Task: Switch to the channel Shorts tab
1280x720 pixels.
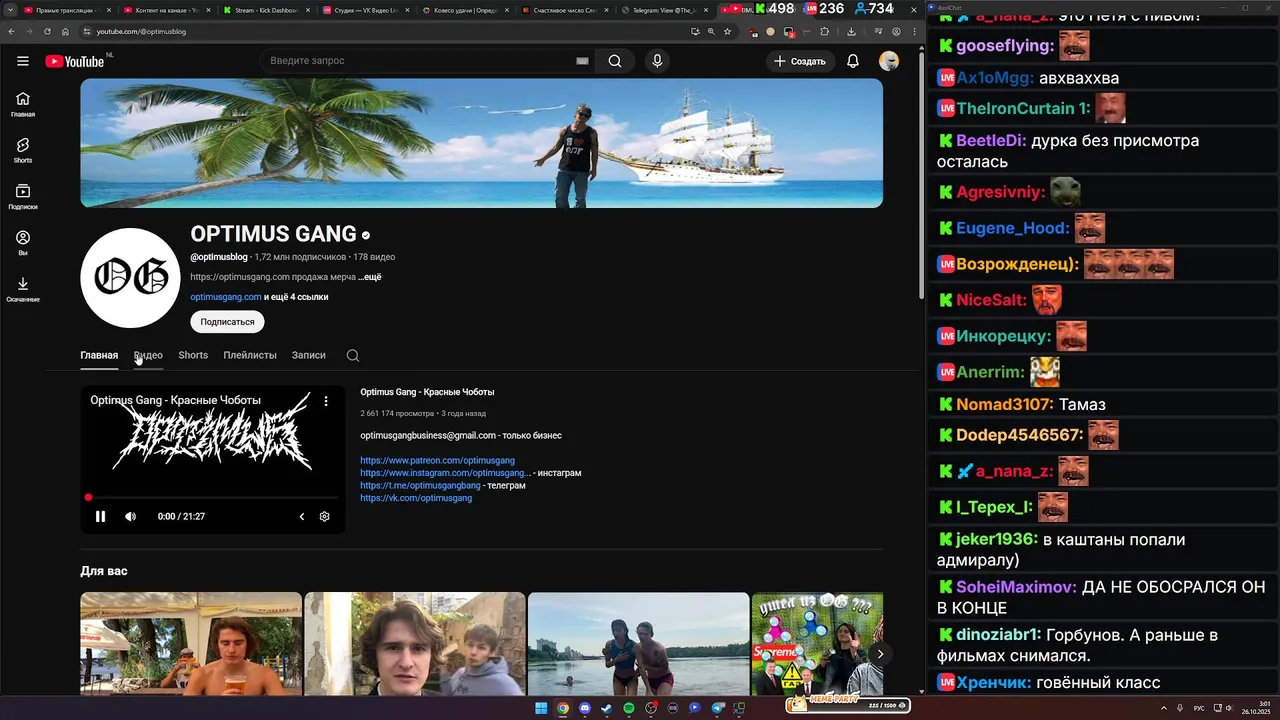Action: [x=193, y=355]
